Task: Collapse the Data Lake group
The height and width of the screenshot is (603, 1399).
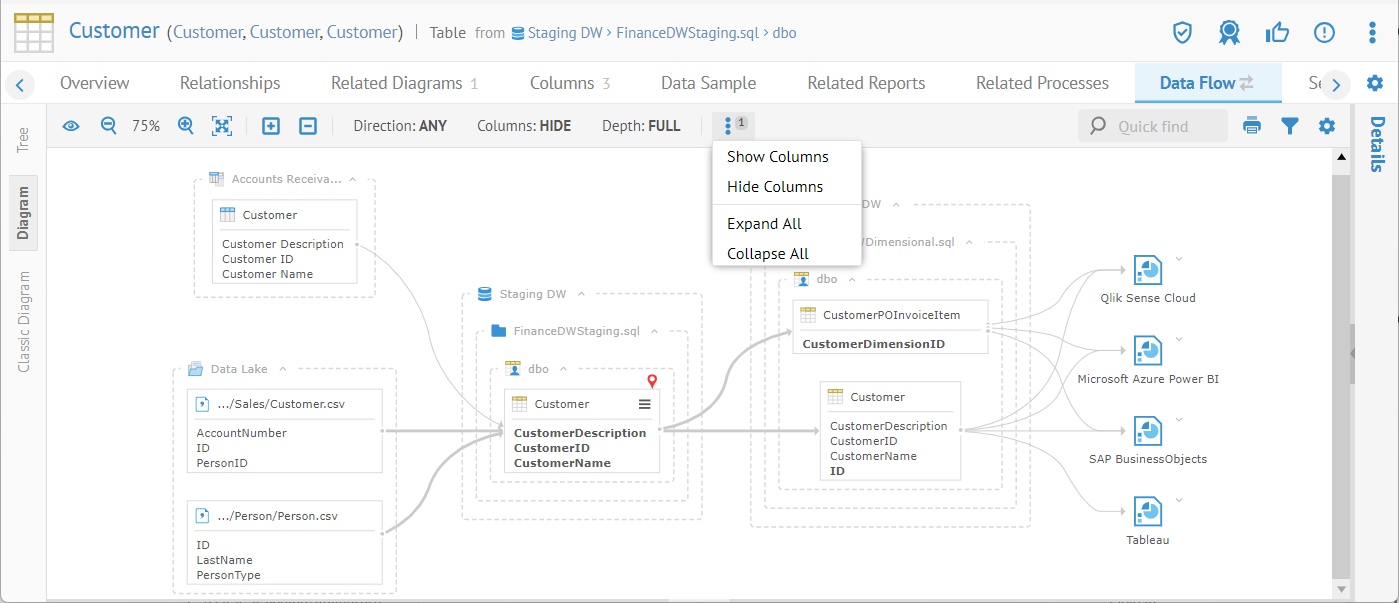Action: (283, 369)
